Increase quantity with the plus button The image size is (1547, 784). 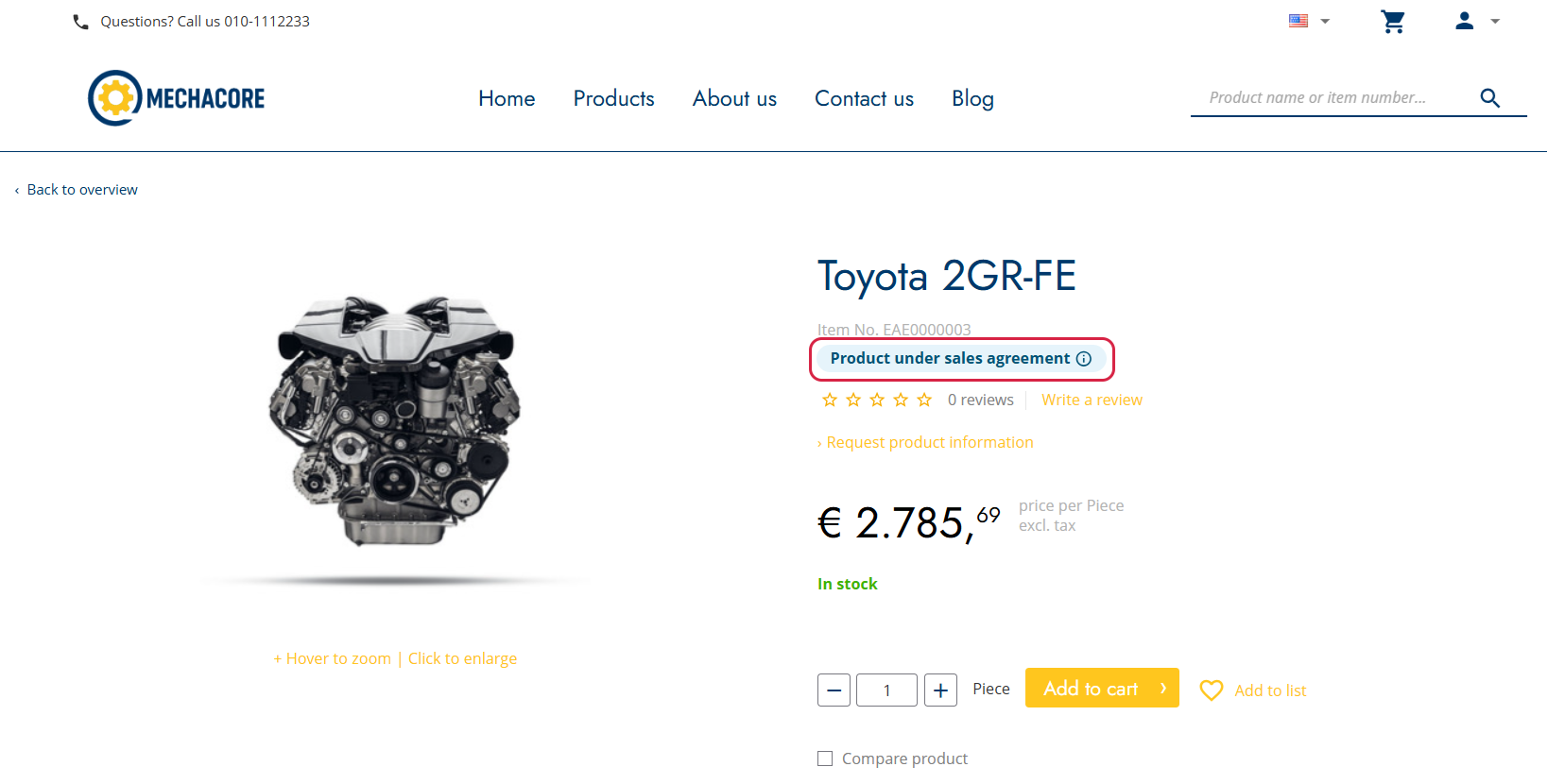coord(940,690)
